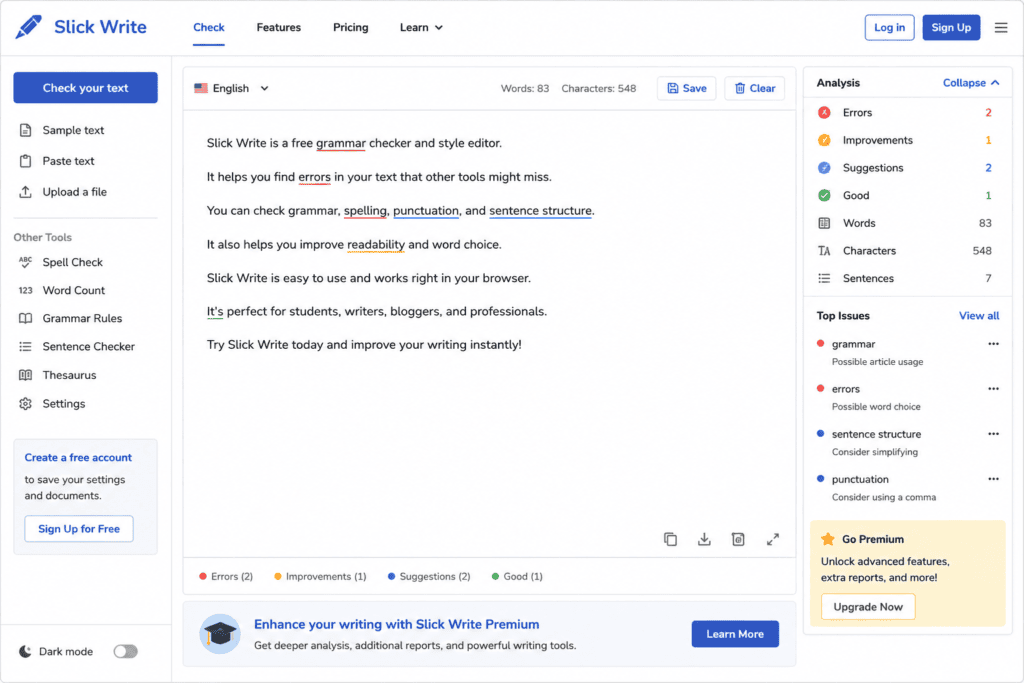Image resolution: width=1024 pixels, height=683 pixels.
Task: Click the Grammar Rules book icon
Action: (x=25, y=319)
